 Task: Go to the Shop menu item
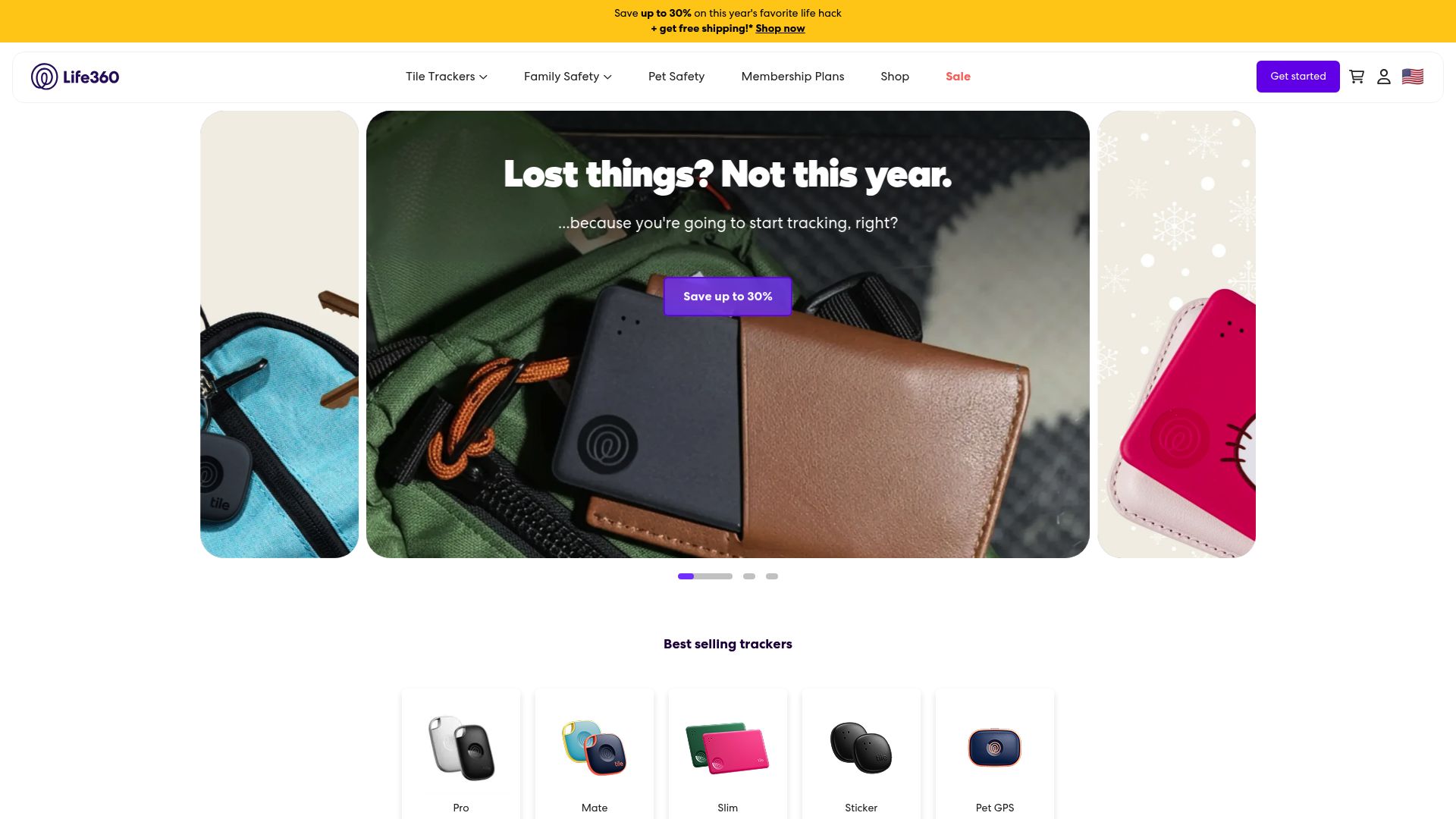point(895,77)
